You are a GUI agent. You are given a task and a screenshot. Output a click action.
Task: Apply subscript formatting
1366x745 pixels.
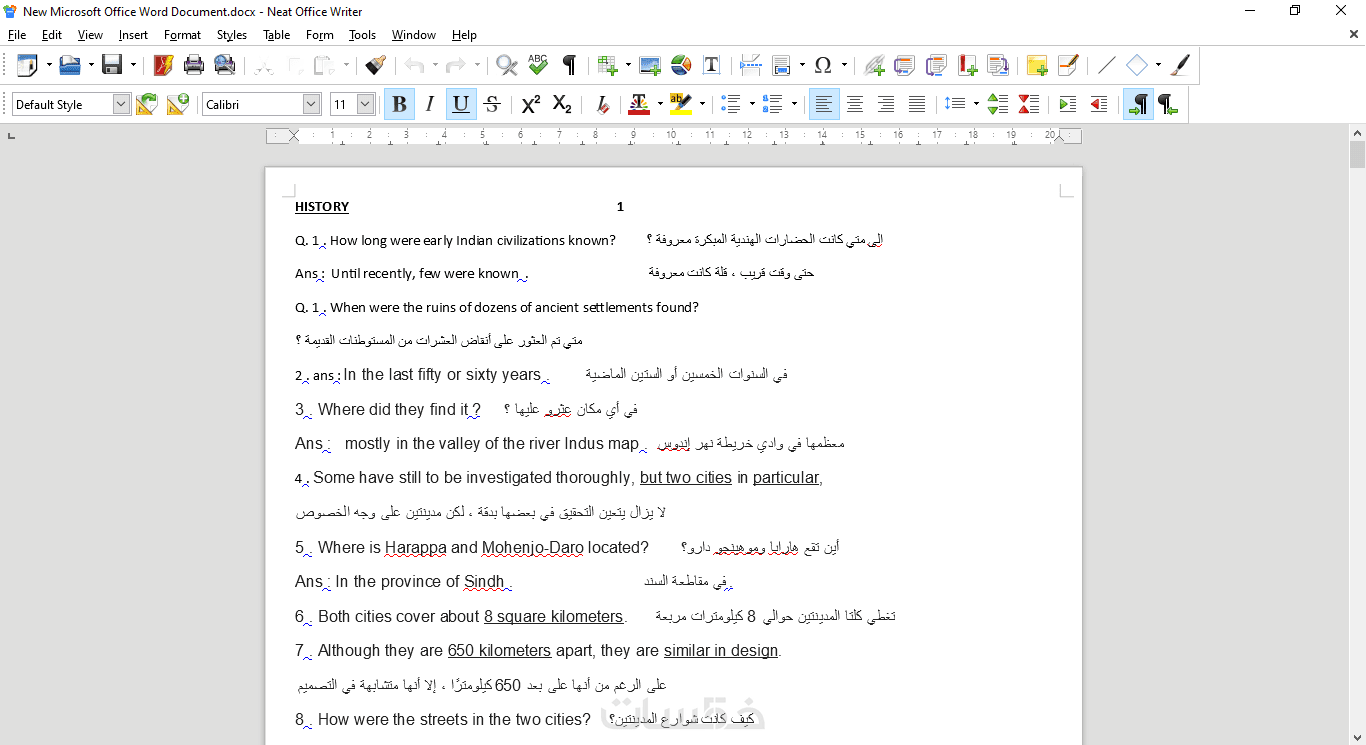coord(562,104)
